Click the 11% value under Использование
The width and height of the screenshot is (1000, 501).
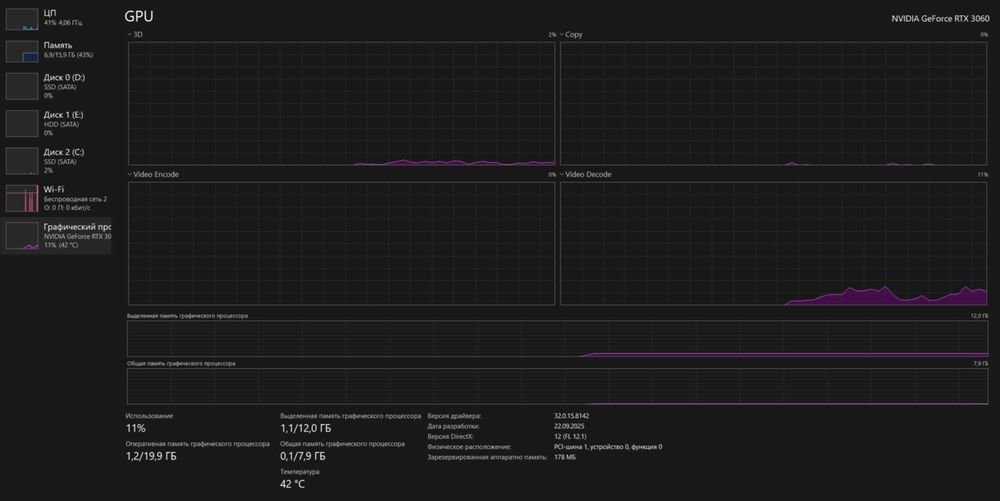[x=136, y=428]
